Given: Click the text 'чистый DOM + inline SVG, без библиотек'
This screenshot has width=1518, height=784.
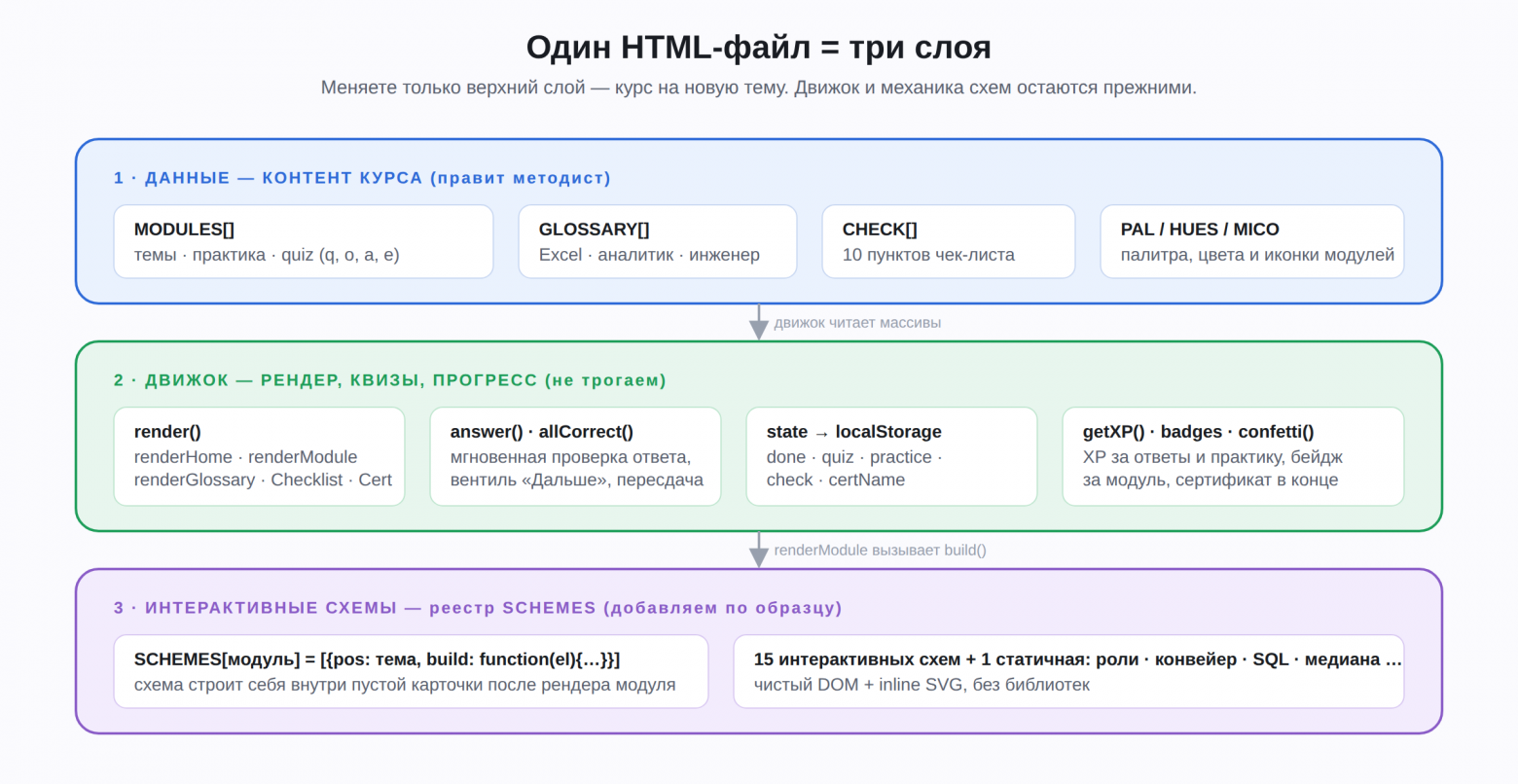Looking at the screenshot, I should click(922, 685).
